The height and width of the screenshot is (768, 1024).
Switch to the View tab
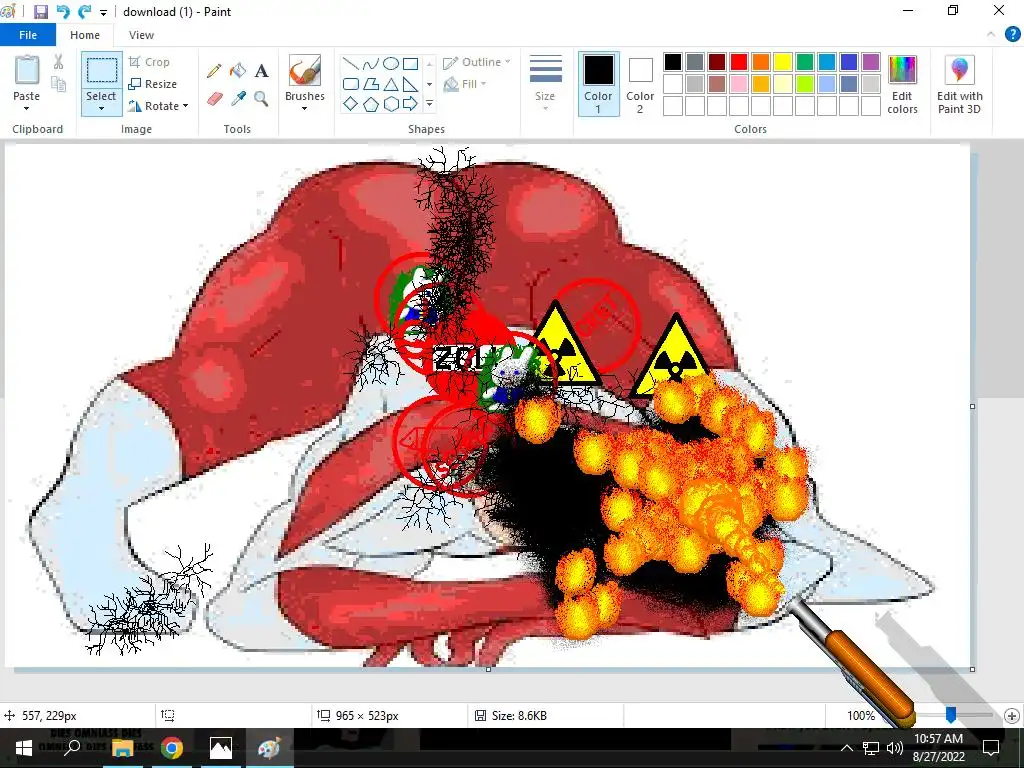point(141,35)
